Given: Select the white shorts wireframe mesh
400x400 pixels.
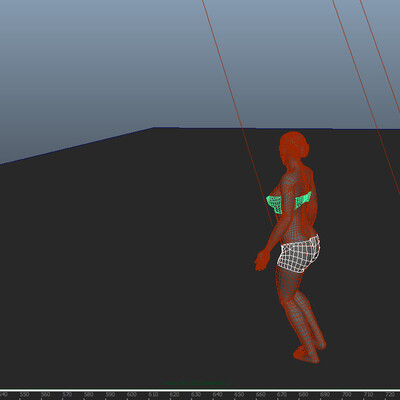Looking at the screenshot, I should point(299,254).
